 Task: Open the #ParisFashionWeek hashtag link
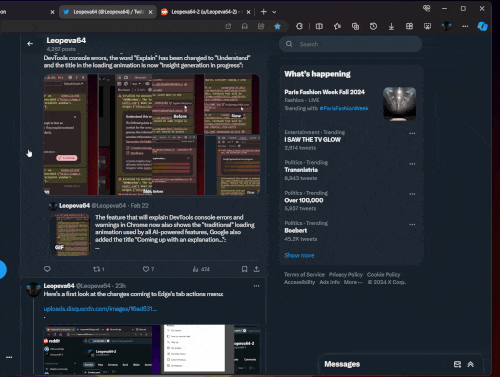[344, 108]
